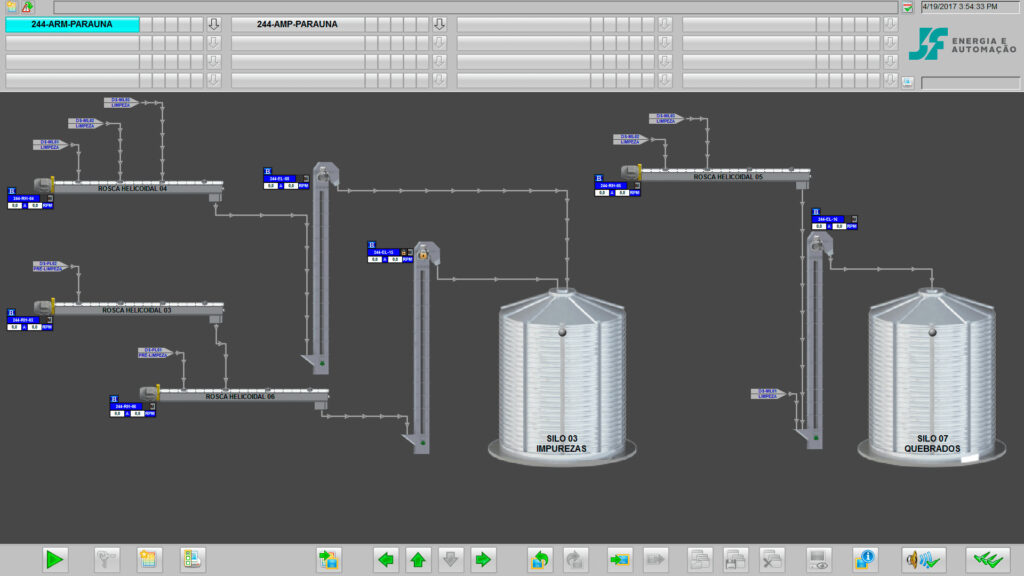This screenshot has height=576, width=1024.
Task: Click the return-to-previous-screen curved arrow icon
Action: click(x=540, y=560)
